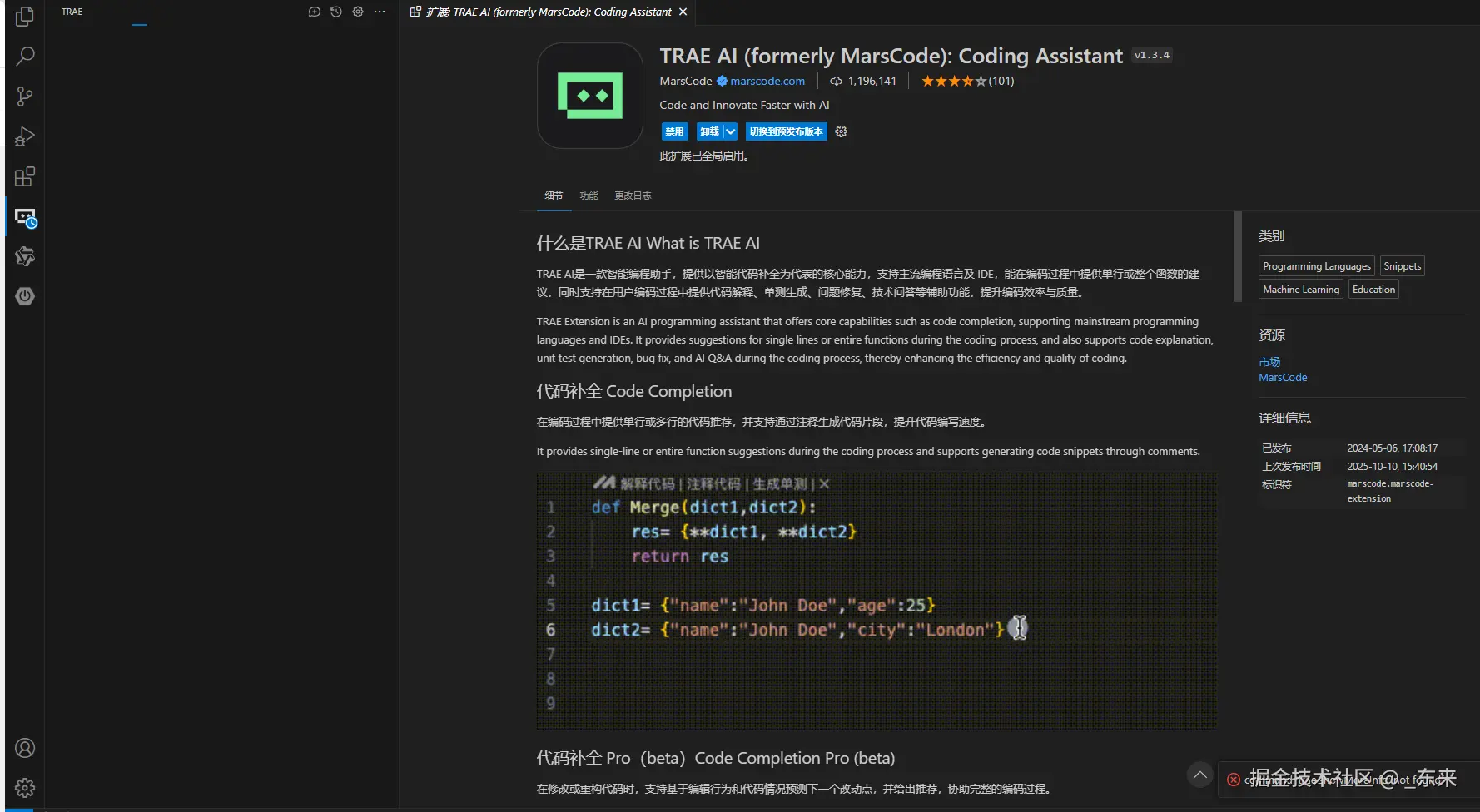Click the Spring Boot power icon in activity bar
Image resolution: width=1480 pixels, height=812 pixels.
coord(25,296)
